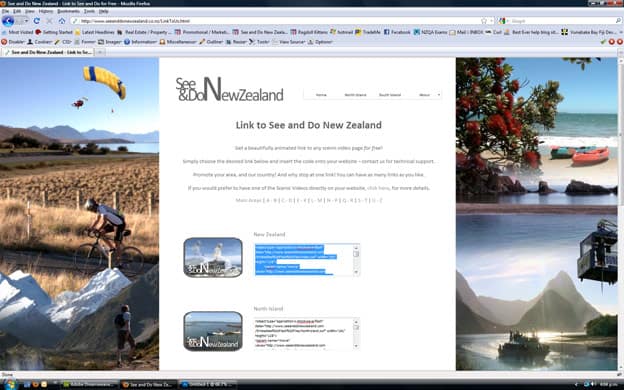Reload the page with the refresh icon

click(37, 21)
